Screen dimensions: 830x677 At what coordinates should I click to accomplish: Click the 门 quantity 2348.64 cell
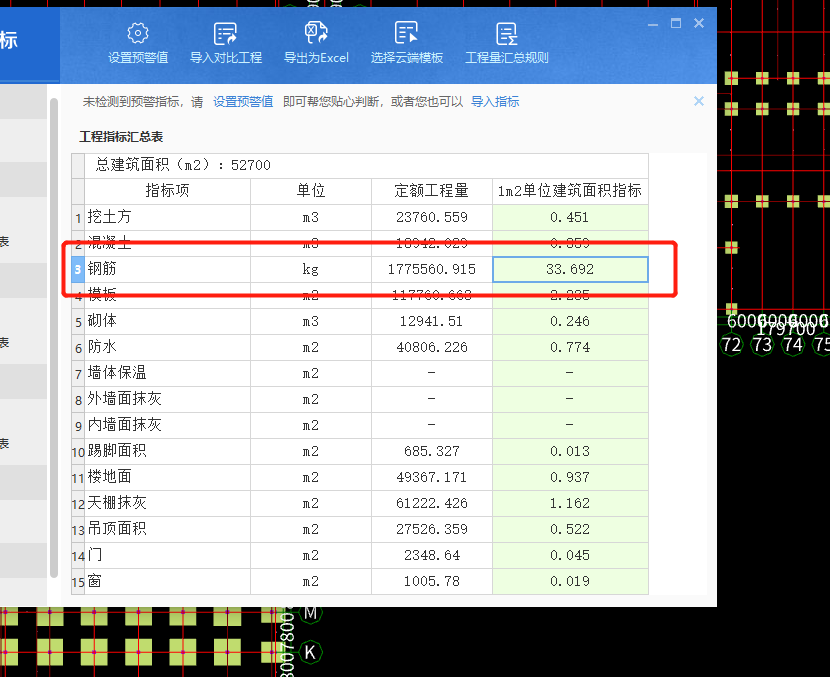pos(431,555)
